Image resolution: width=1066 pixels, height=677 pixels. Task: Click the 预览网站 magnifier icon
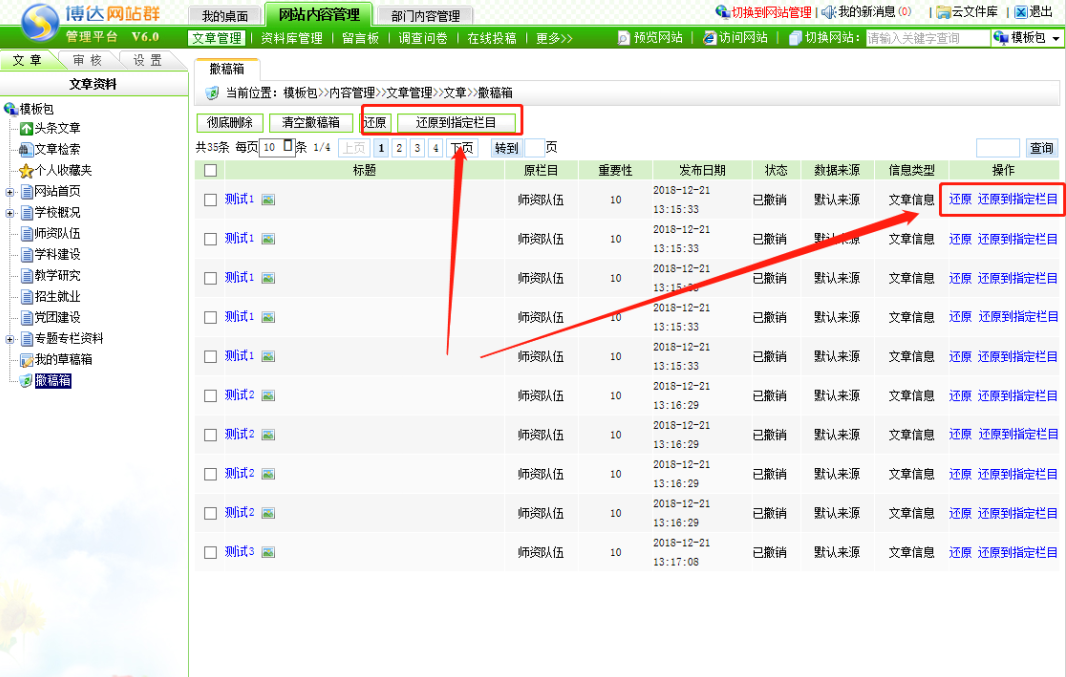click(x=624, y=38)
